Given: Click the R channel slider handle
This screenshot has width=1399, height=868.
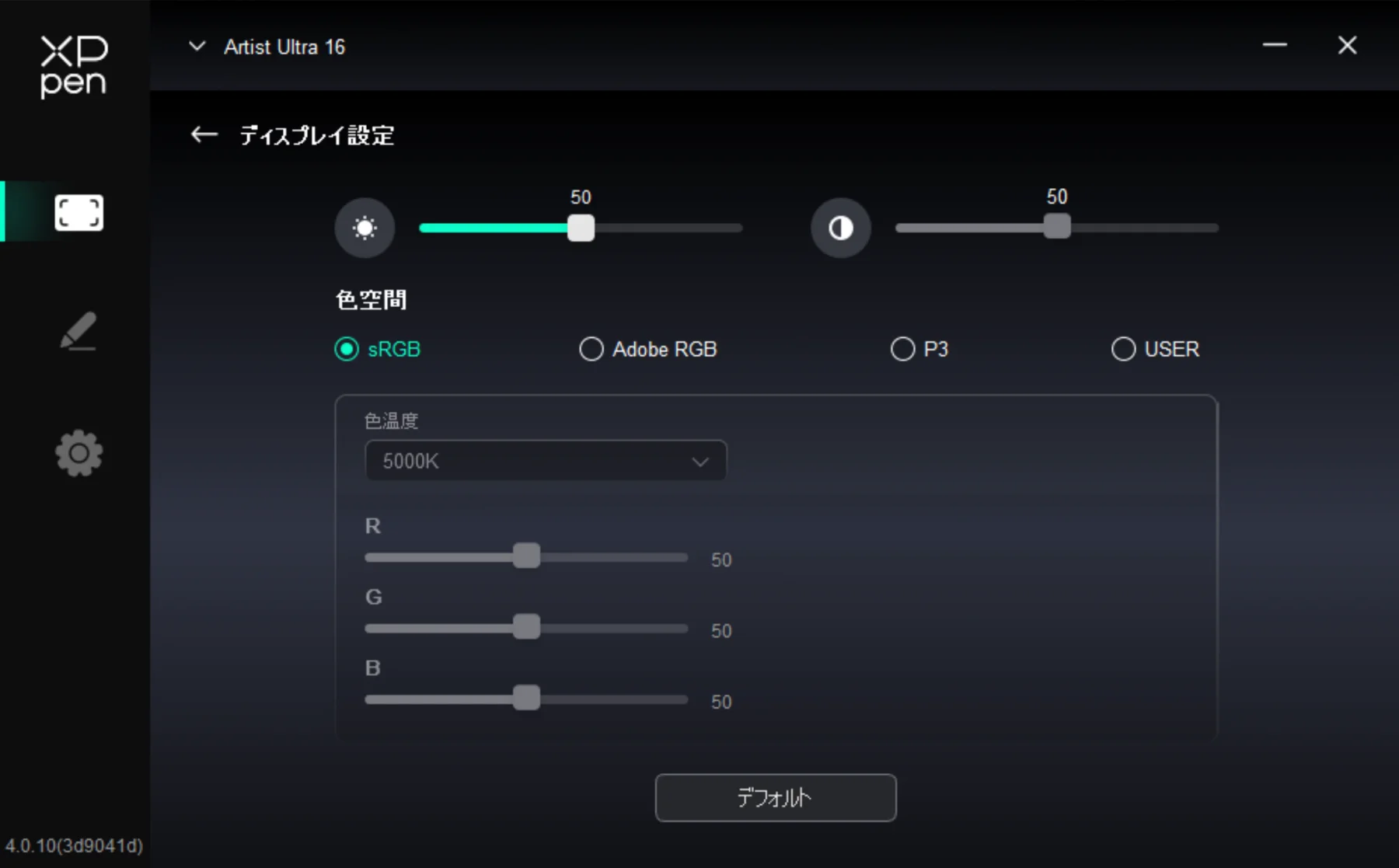Looking at the screenshot, I should (x=526, y=556).
